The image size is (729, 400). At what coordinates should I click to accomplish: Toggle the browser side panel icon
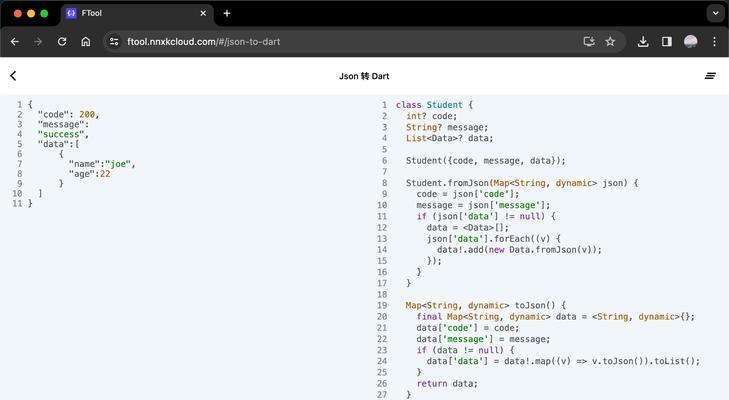tap(667, 42)
